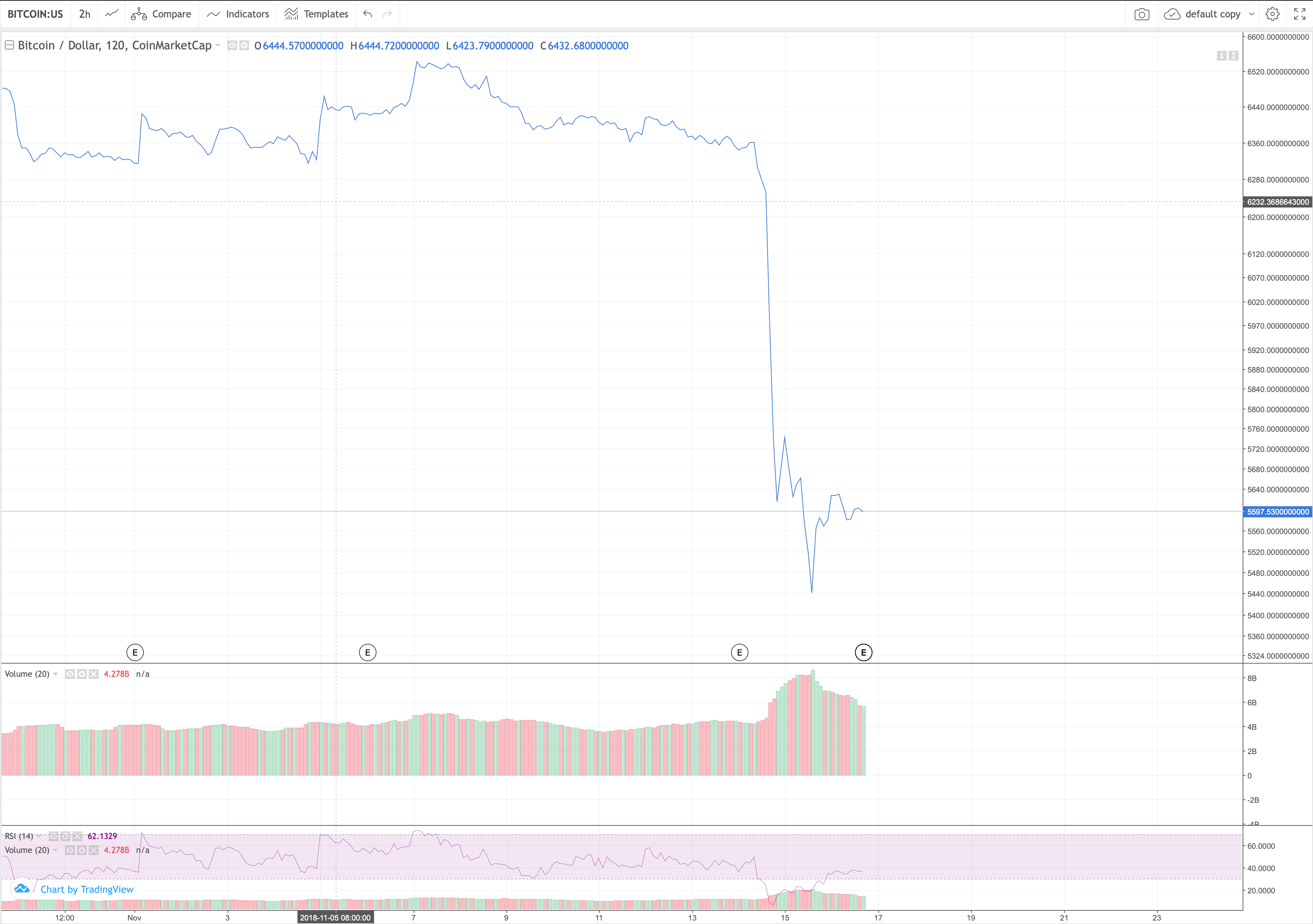Redo the last chart action

[387, 14]
